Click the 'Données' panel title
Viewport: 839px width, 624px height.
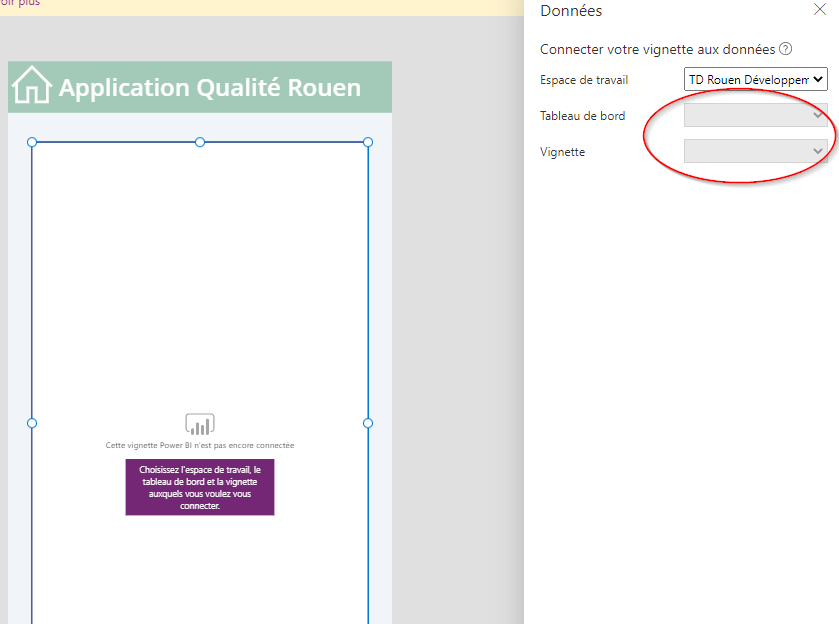(571, 11)
